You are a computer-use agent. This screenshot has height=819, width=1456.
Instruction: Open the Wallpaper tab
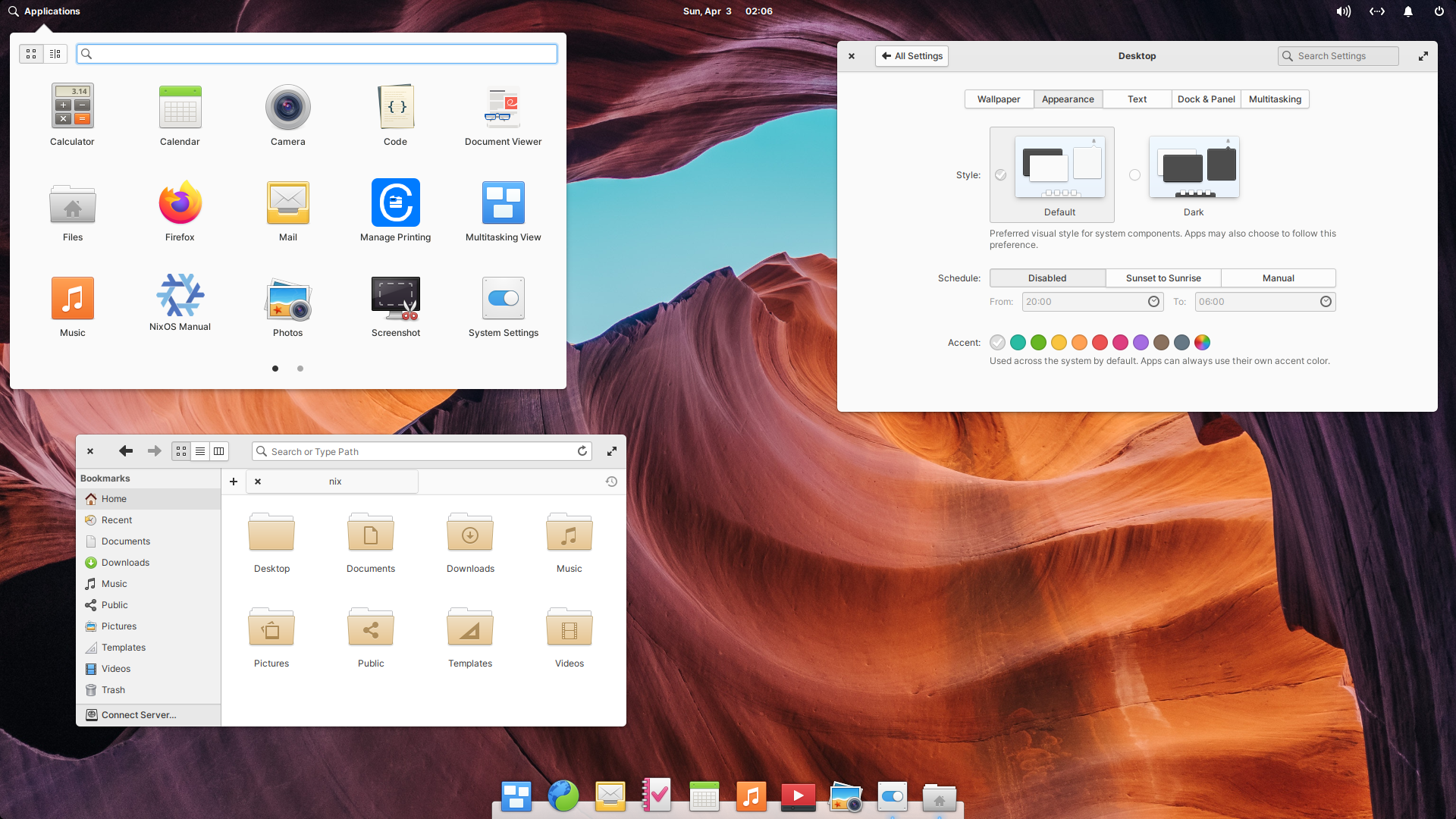(x=998, y=99)
